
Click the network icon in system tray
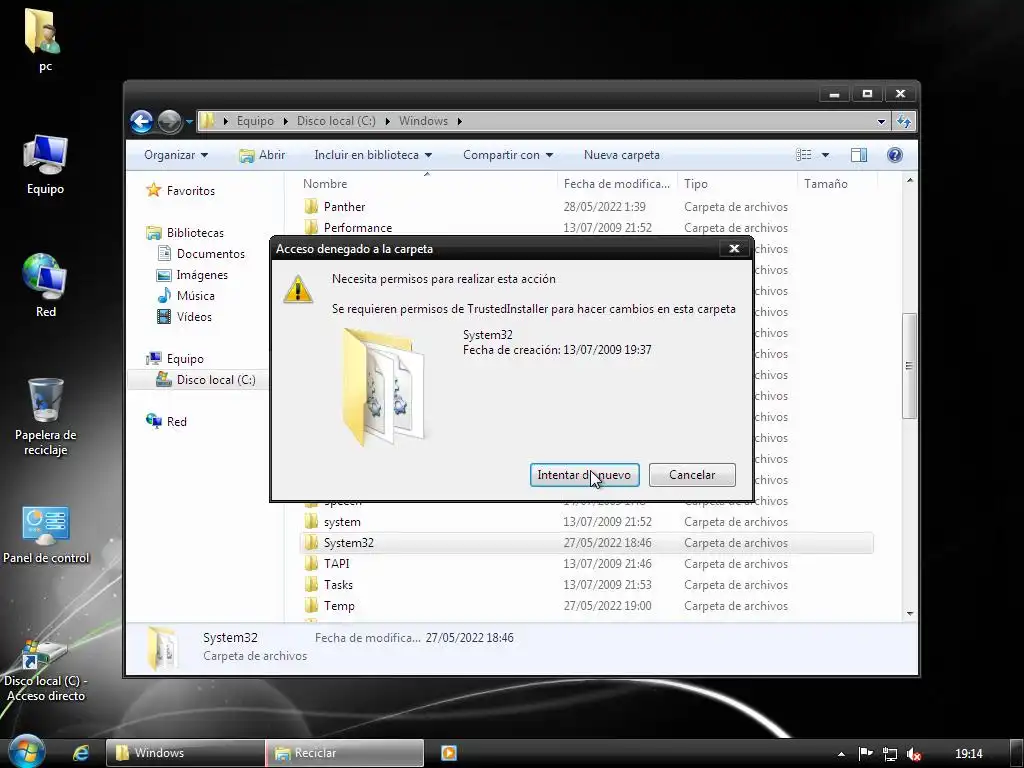tap(889, 754)
